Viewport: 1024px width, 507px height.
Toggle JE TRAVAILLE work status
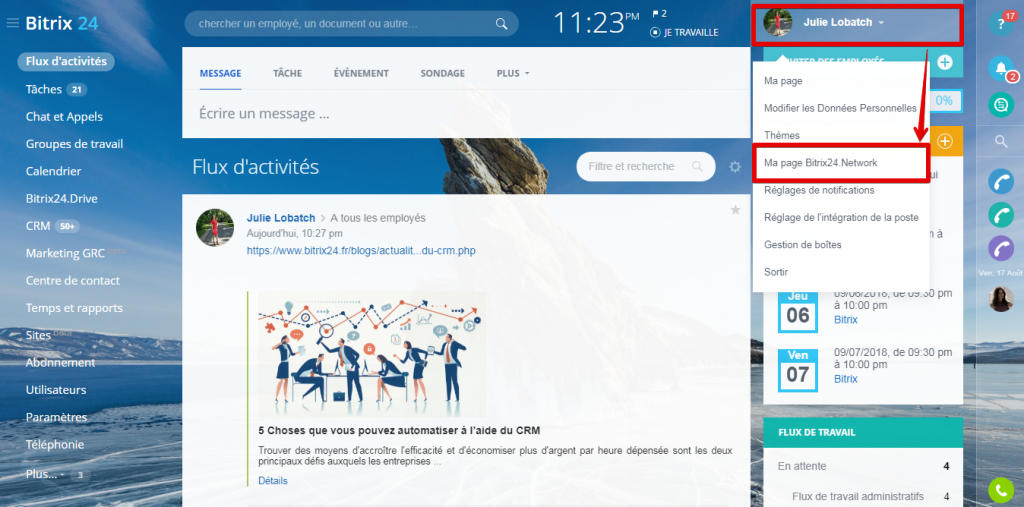coord(684,32)
